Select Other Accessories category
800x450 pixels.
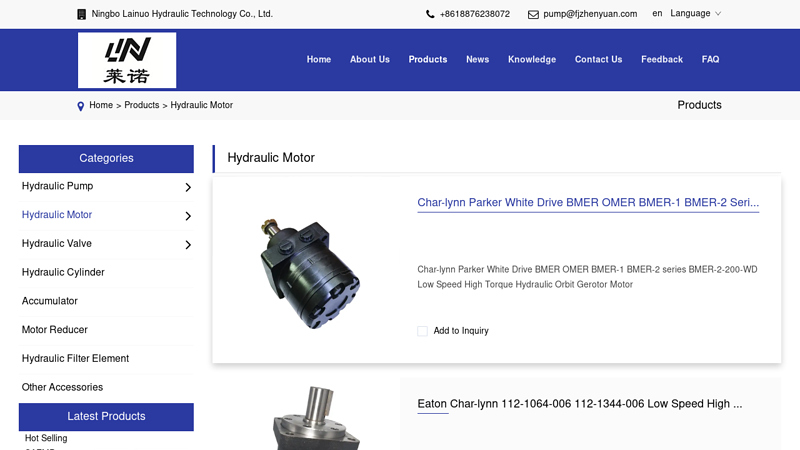coord(62,387)
